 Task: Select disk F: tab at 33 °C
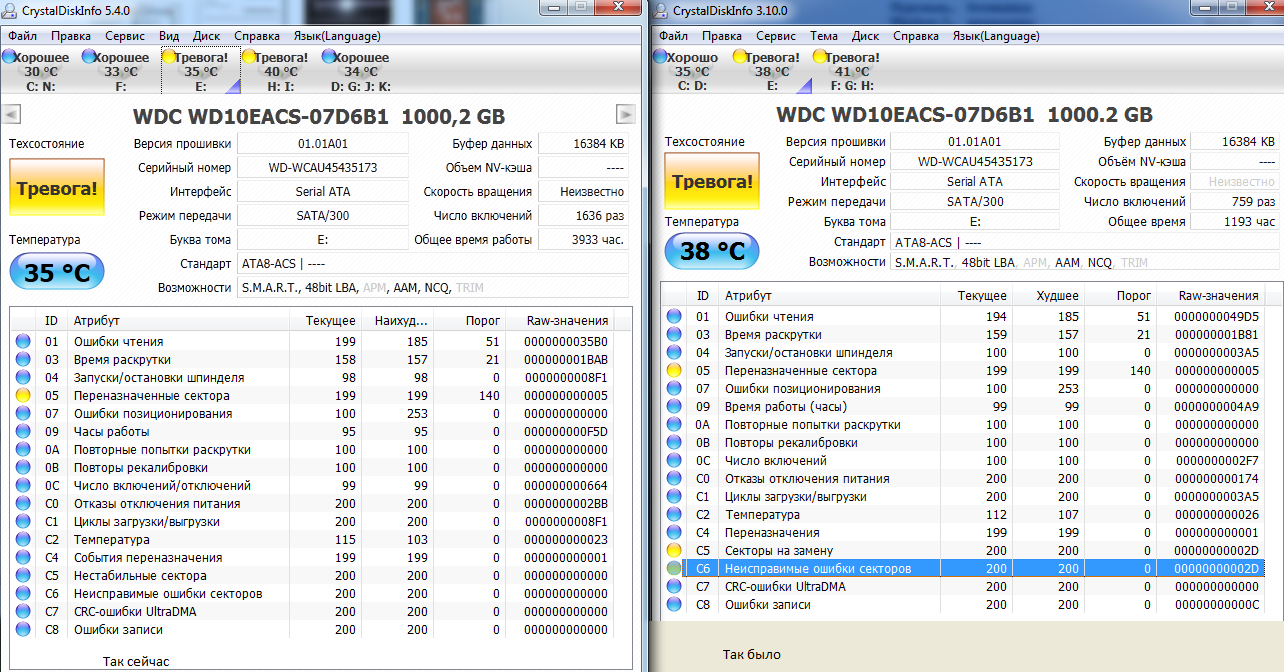coord(121,71)
